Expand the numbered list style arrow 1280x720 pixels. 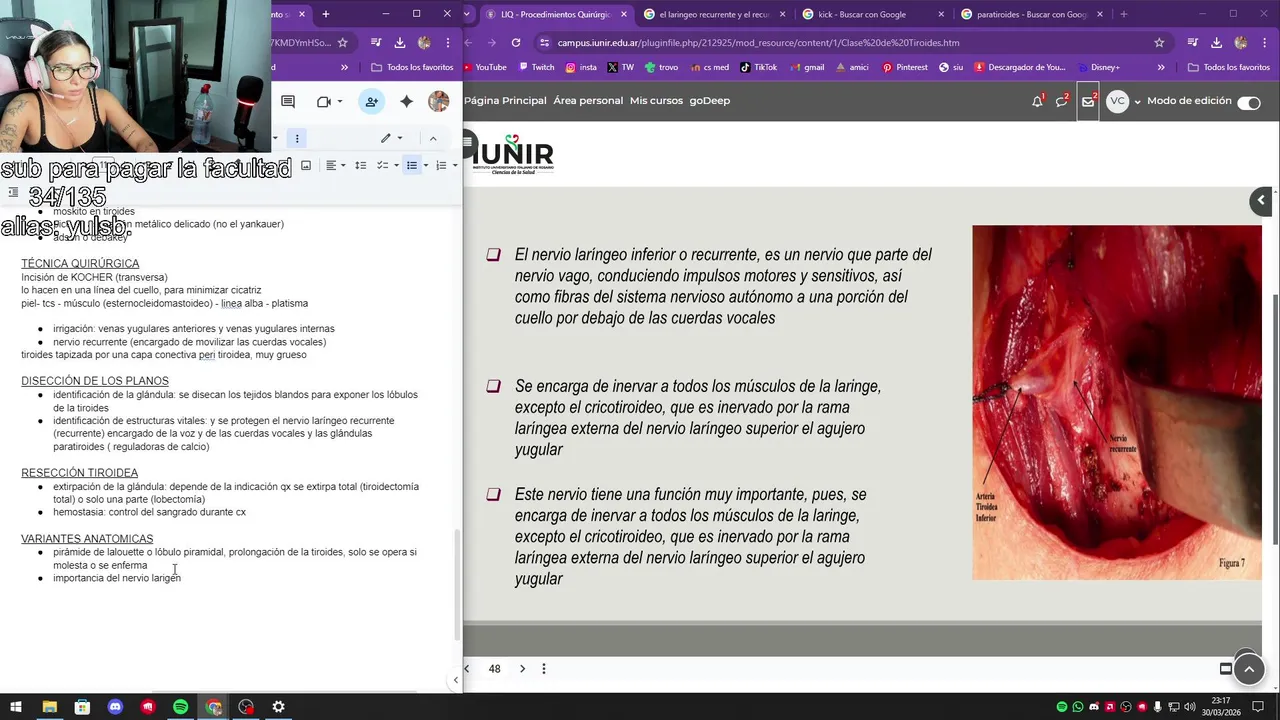coord(454,165)
